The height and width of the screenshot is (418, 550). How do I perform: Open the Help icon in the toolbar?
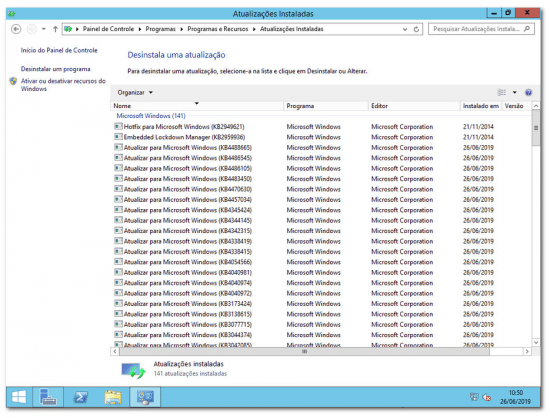[528, 93]
